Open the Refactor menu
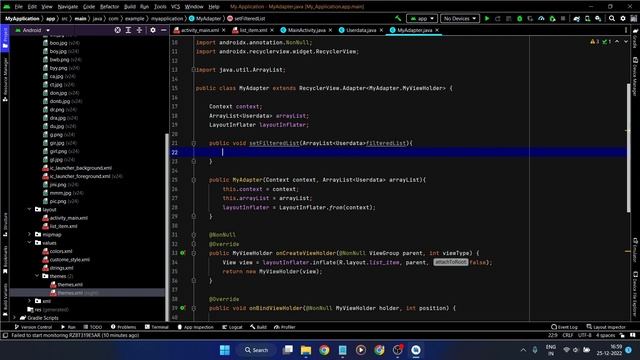Image resolution: width=640 pixels, height=360 pixels. point(109,7)
